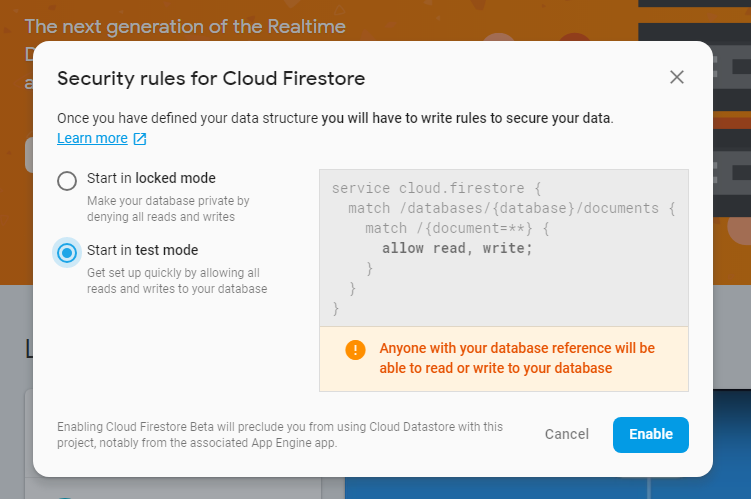Open the Learn more link
This screenshot has height=499, width=751.
(x=92, y=138)
